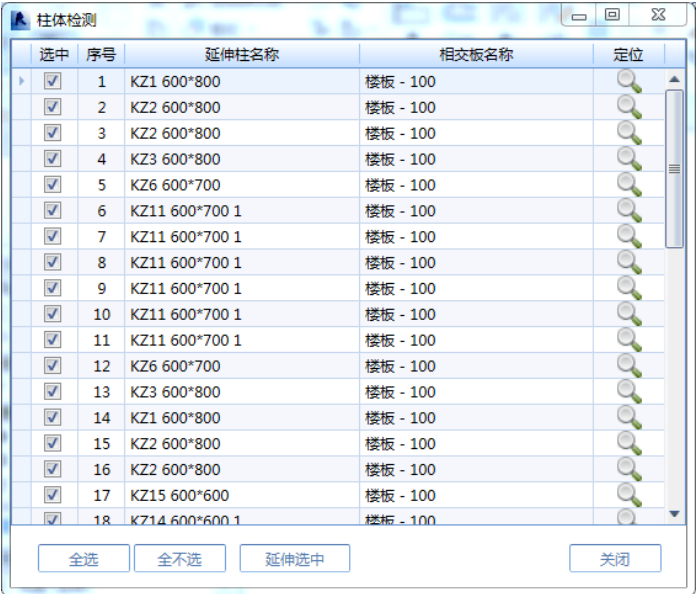Toggle checkbox of row 13 KZ3 600*800
Screen dimensions: 696x594
point(52,391)
